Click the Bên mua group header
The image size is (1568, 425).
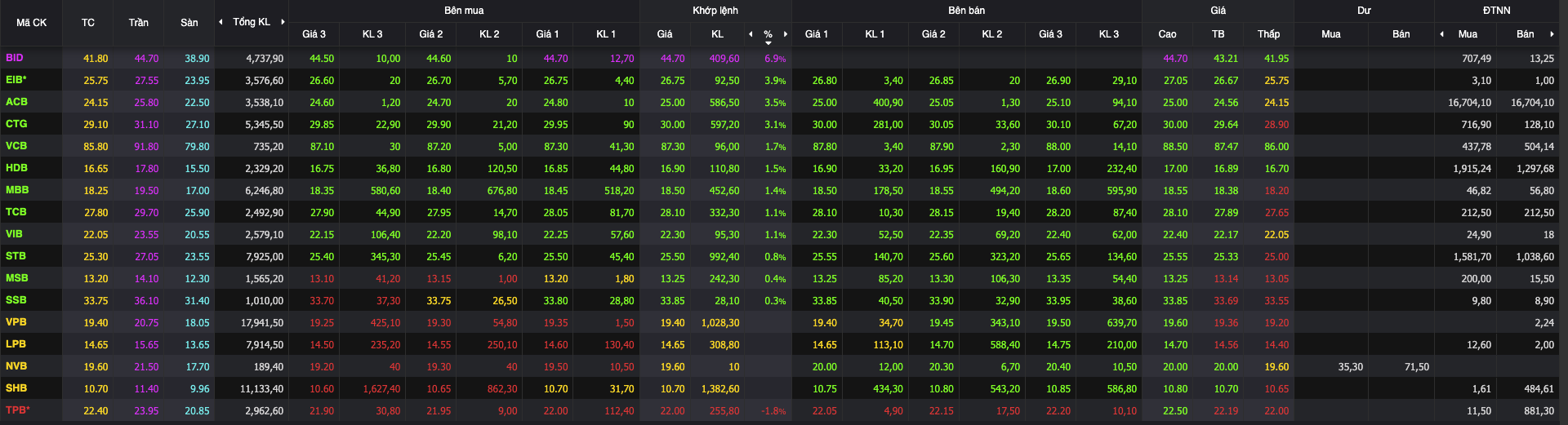[464, 11]
